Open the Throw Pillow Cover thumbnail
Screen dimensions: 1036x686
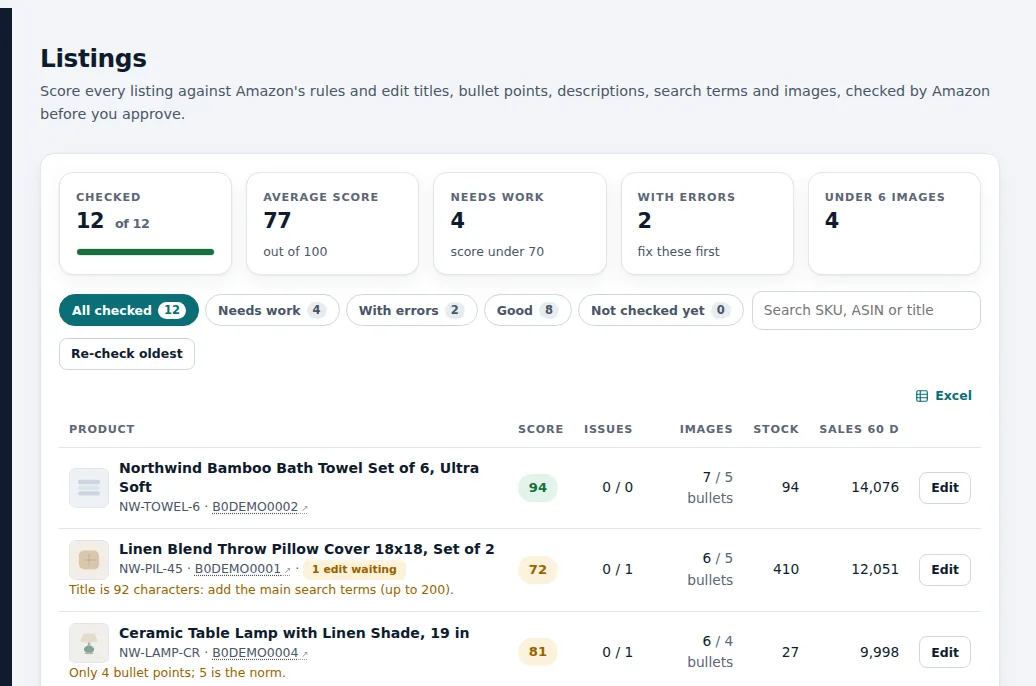click(89, 560)
